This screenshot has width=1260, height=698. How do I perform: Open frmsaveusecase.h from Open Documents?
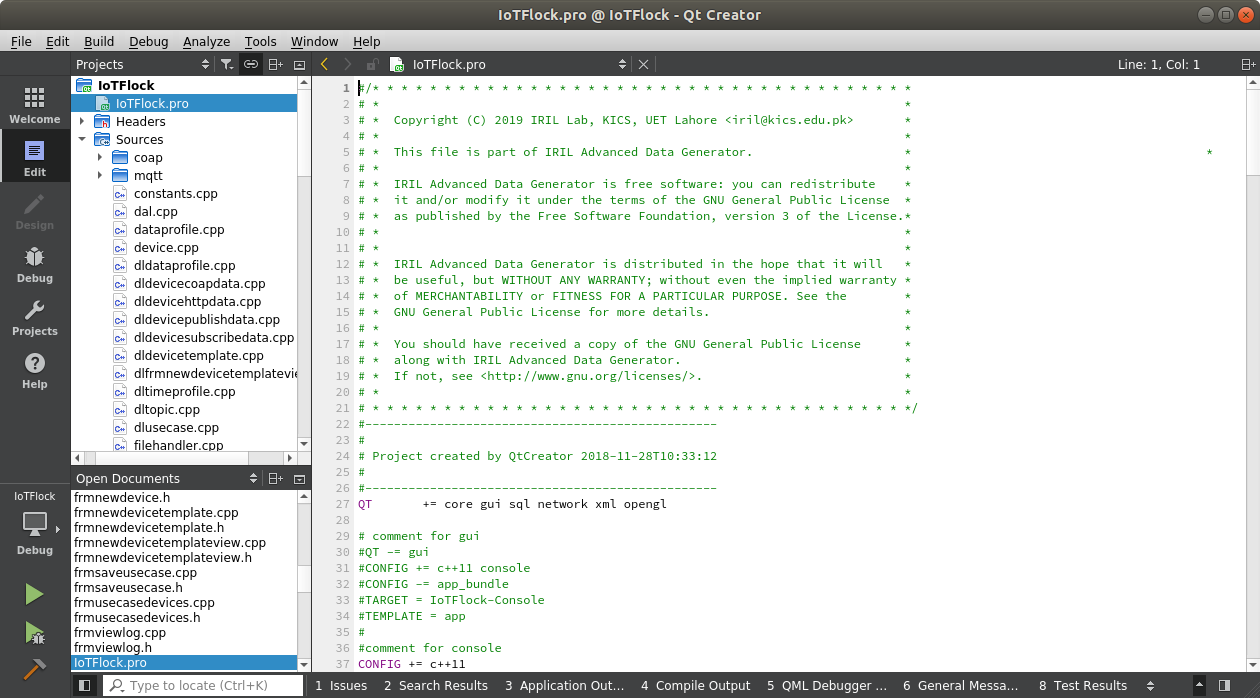(x=128, y=587)
